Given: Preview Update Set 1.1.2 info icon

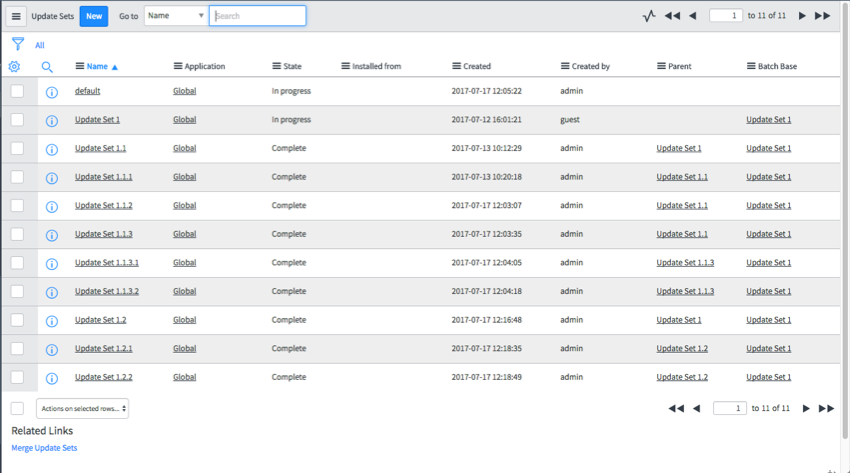Looking at the screenshot, I should [51, 206].
